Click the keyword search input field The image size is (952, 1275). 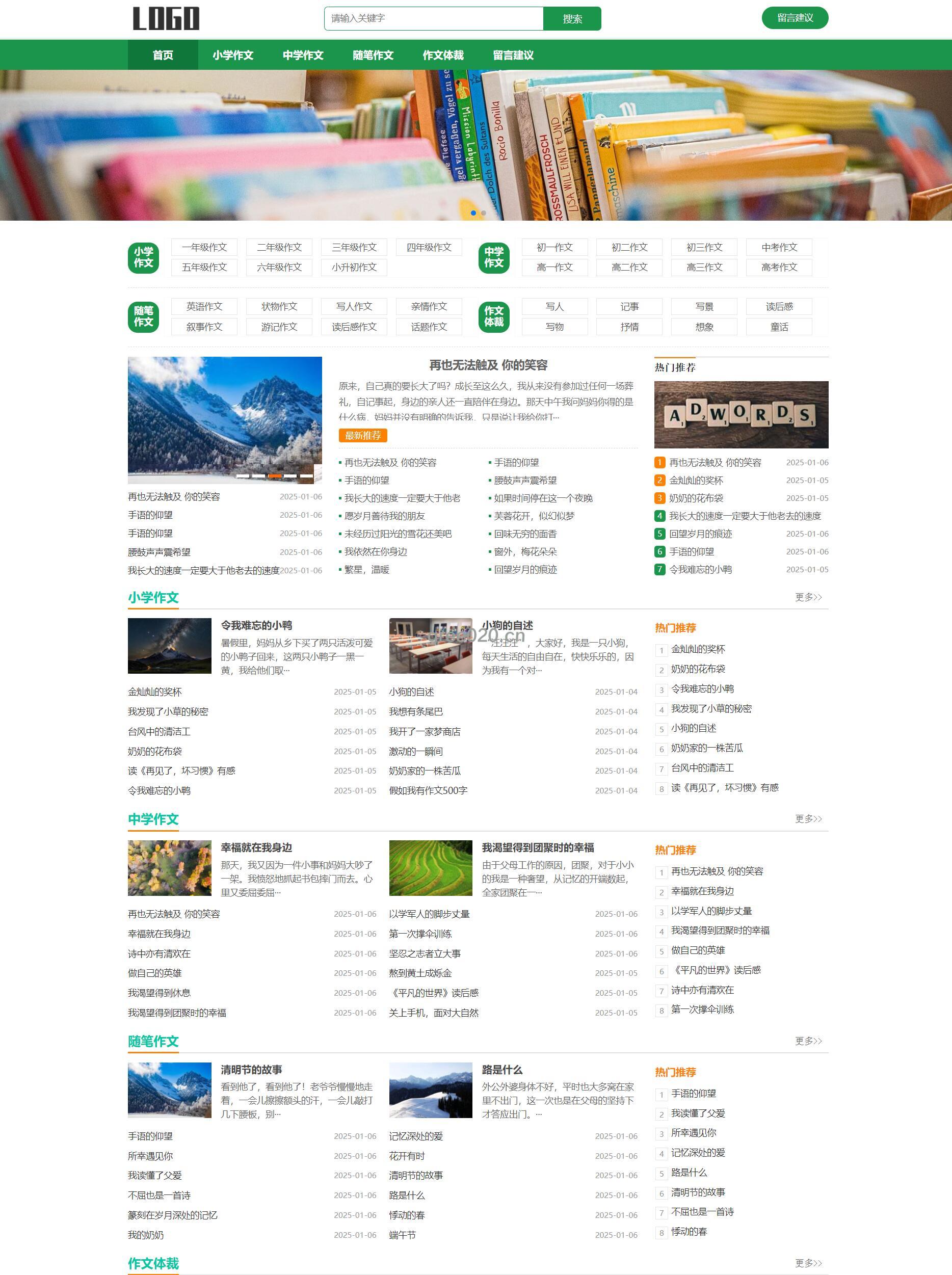click(433, 18)
